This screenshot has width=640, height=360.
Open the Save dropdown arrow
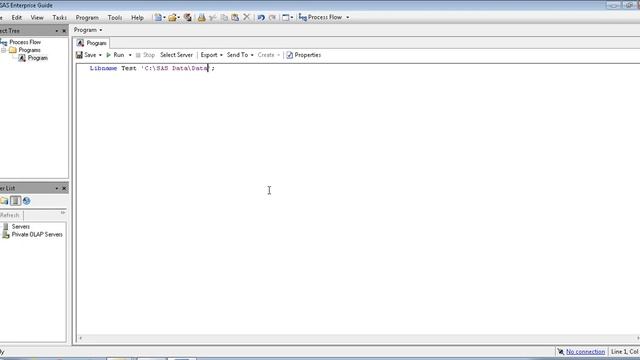[100, 55]
